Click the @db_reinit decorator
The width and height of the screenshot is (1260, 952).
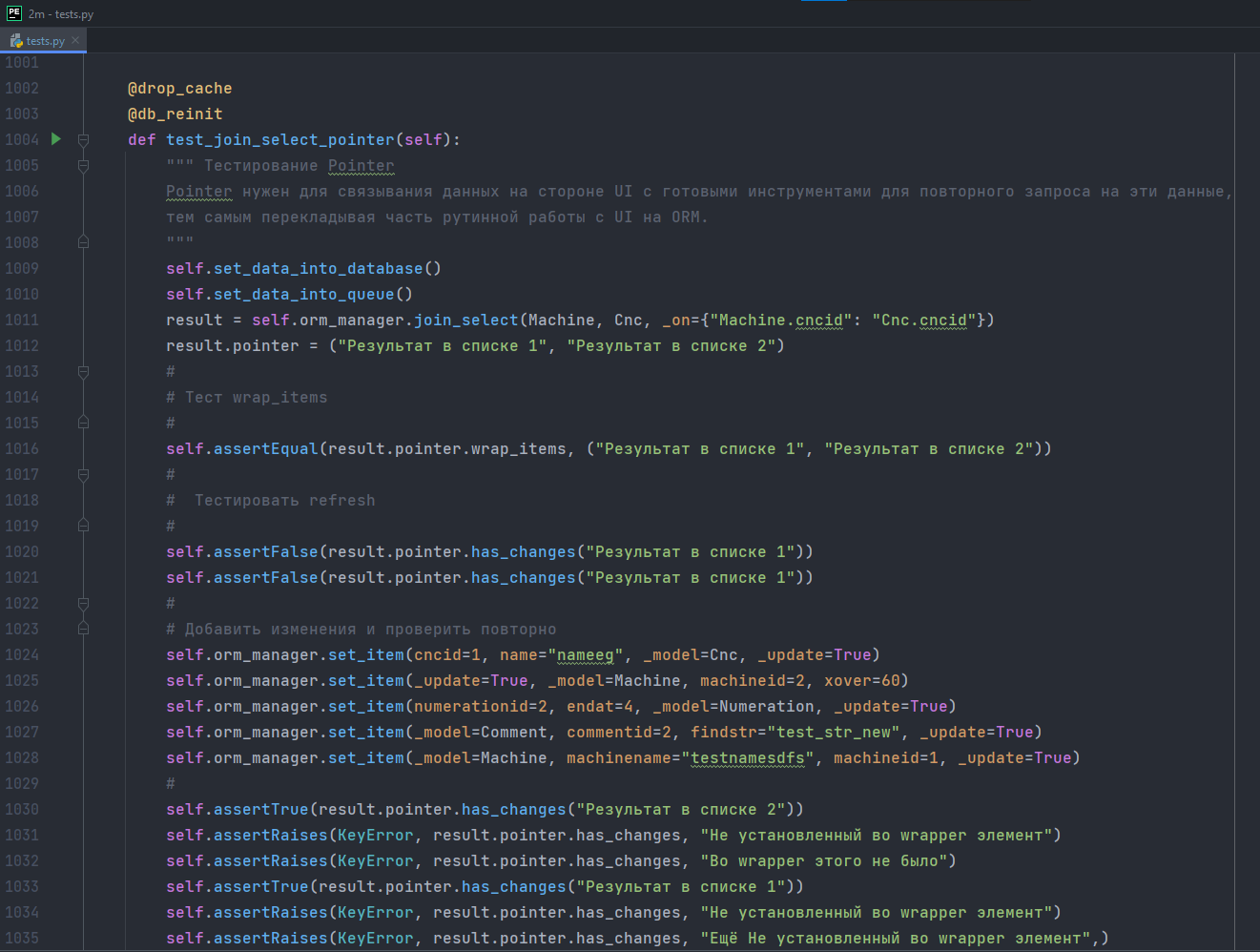[x=176, y=114]
